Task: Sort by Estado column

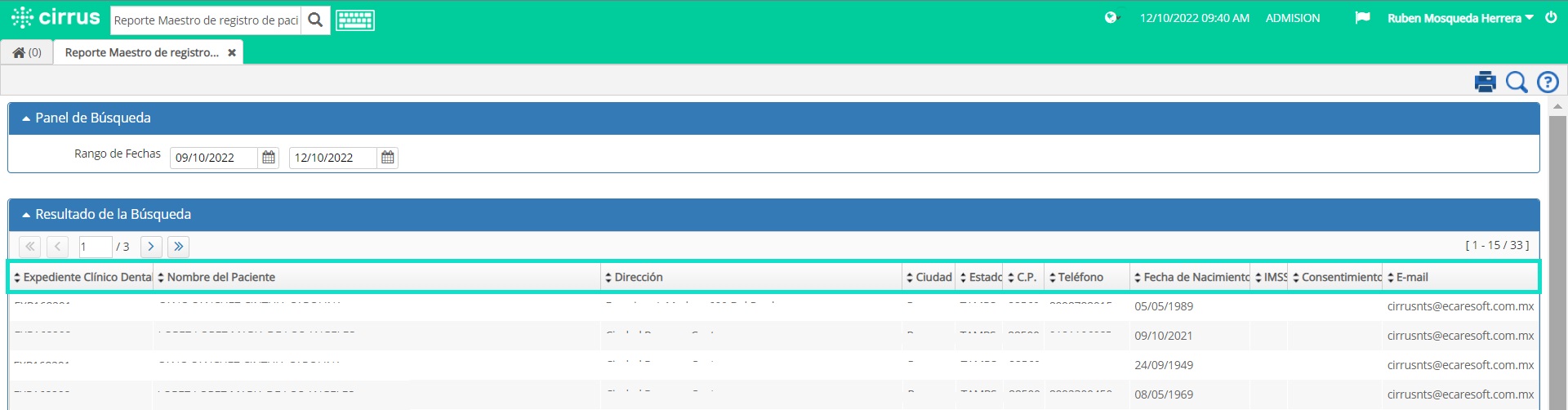Action: coord(979,278)
